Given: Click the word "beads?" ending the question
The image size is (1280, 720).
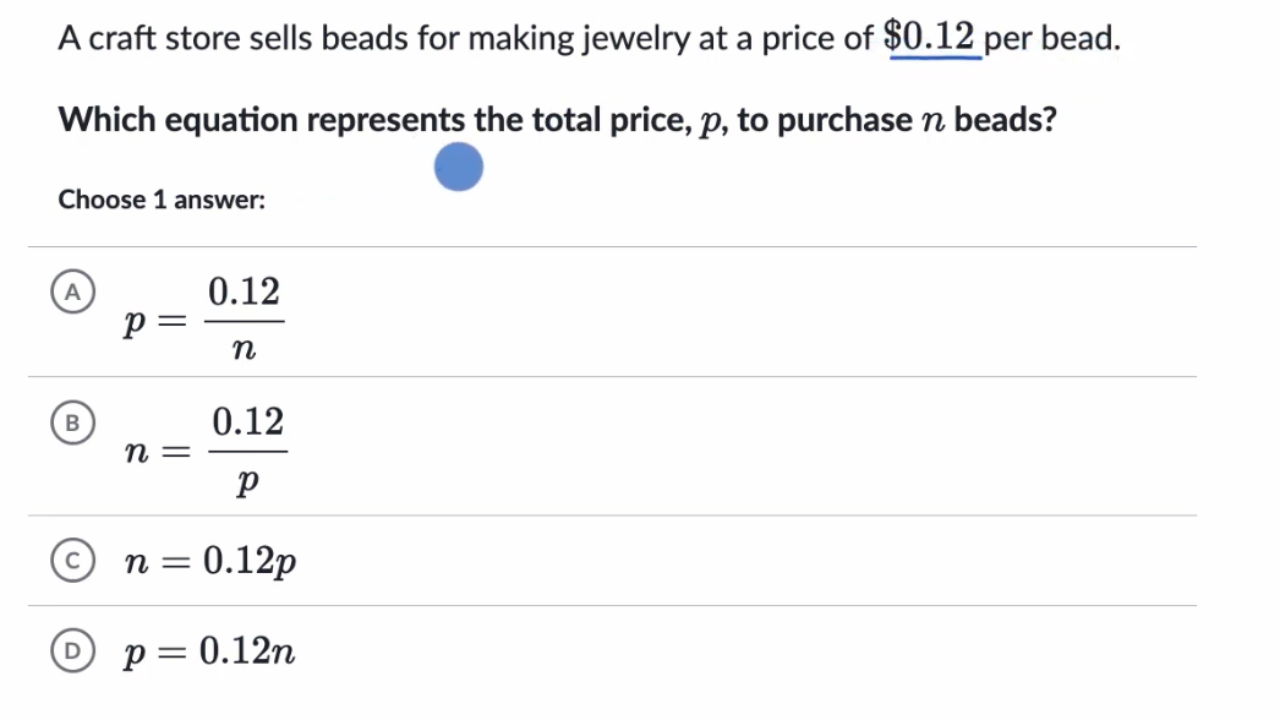Looking at the screenshot, I should tap(1005, 120).
